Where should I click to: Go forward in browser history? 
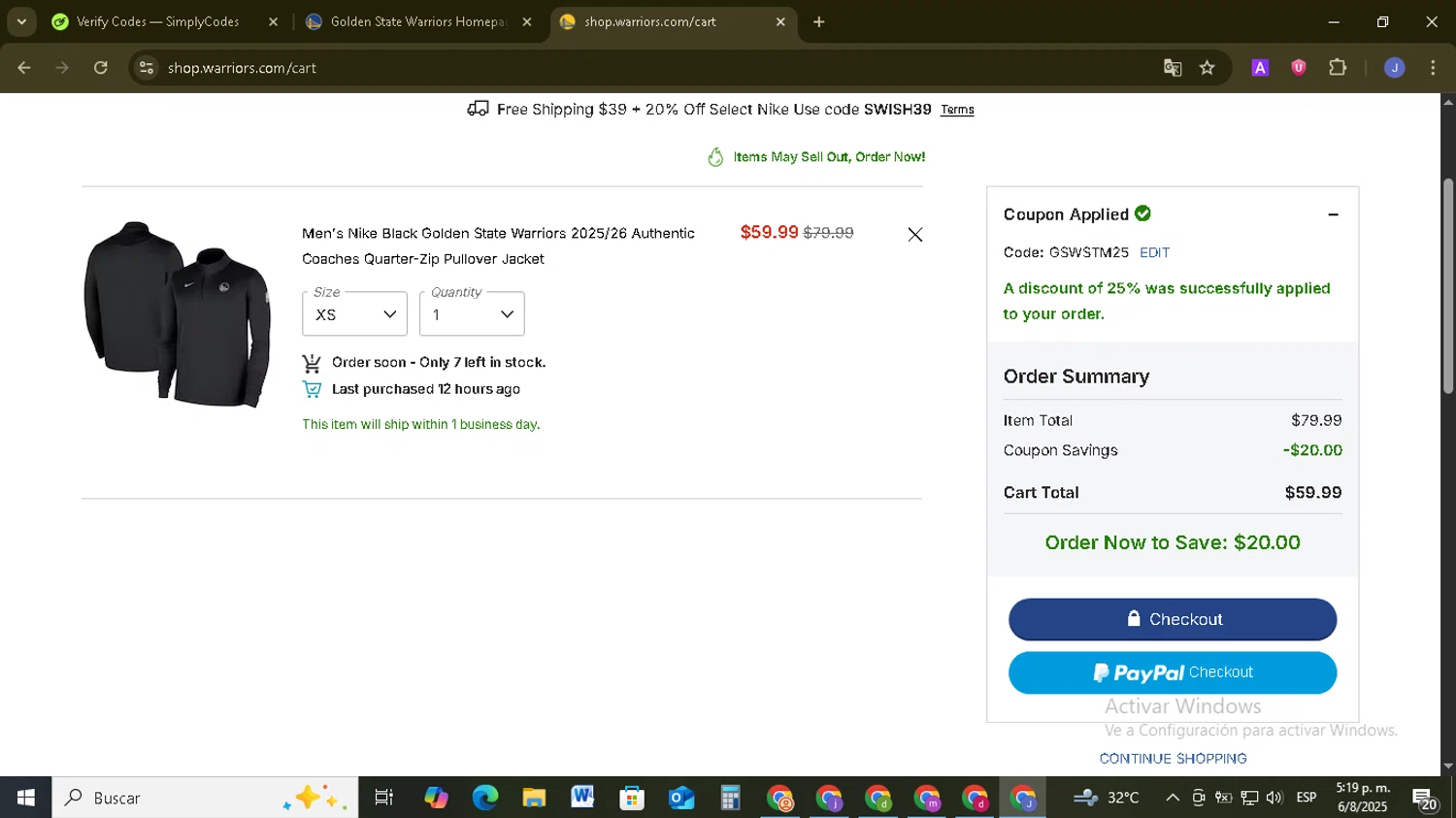pos(62,68)
